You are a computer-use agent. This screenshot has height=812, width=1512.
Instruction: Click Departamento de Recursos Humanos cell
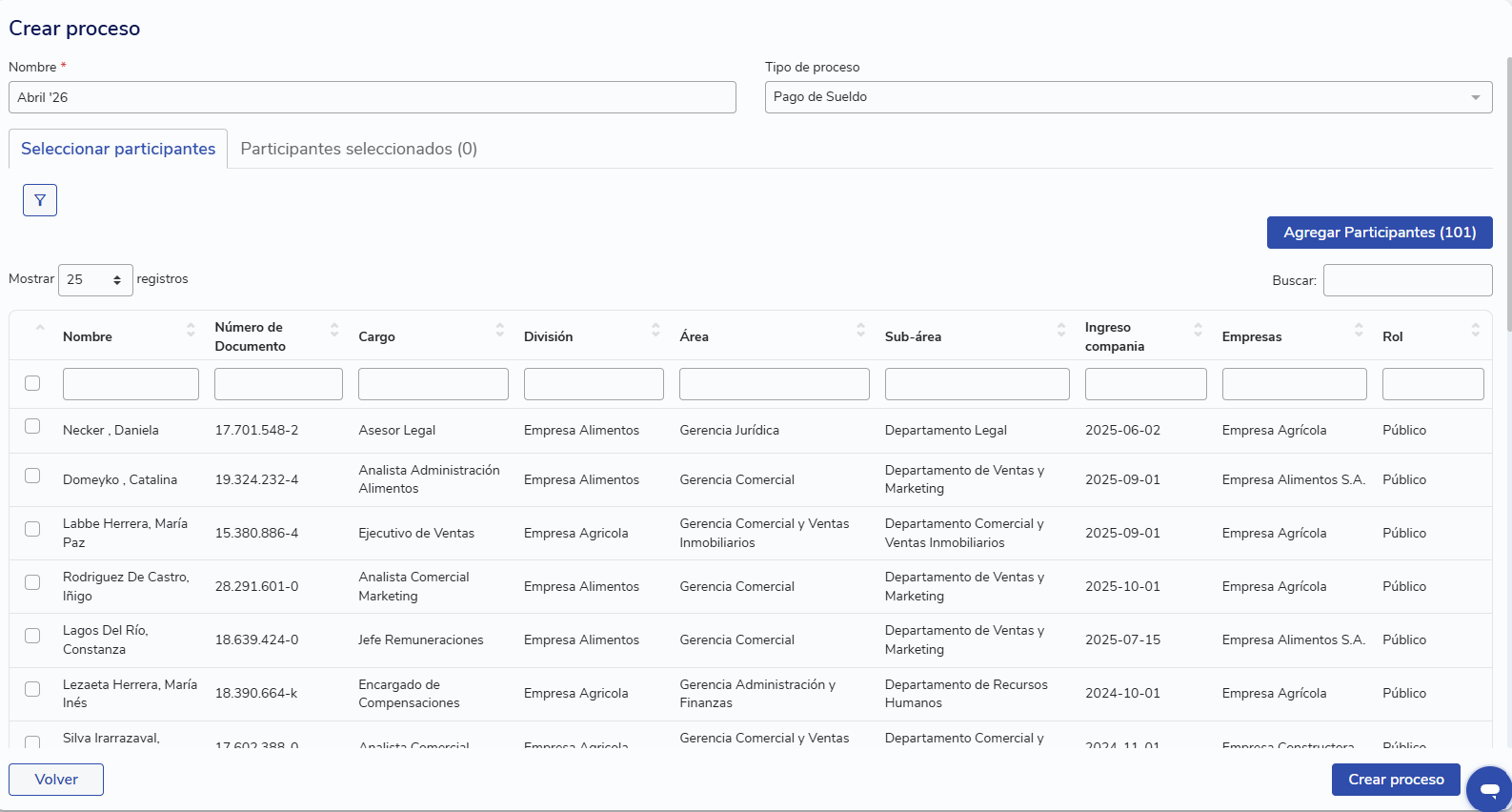[x=966, y=694]
